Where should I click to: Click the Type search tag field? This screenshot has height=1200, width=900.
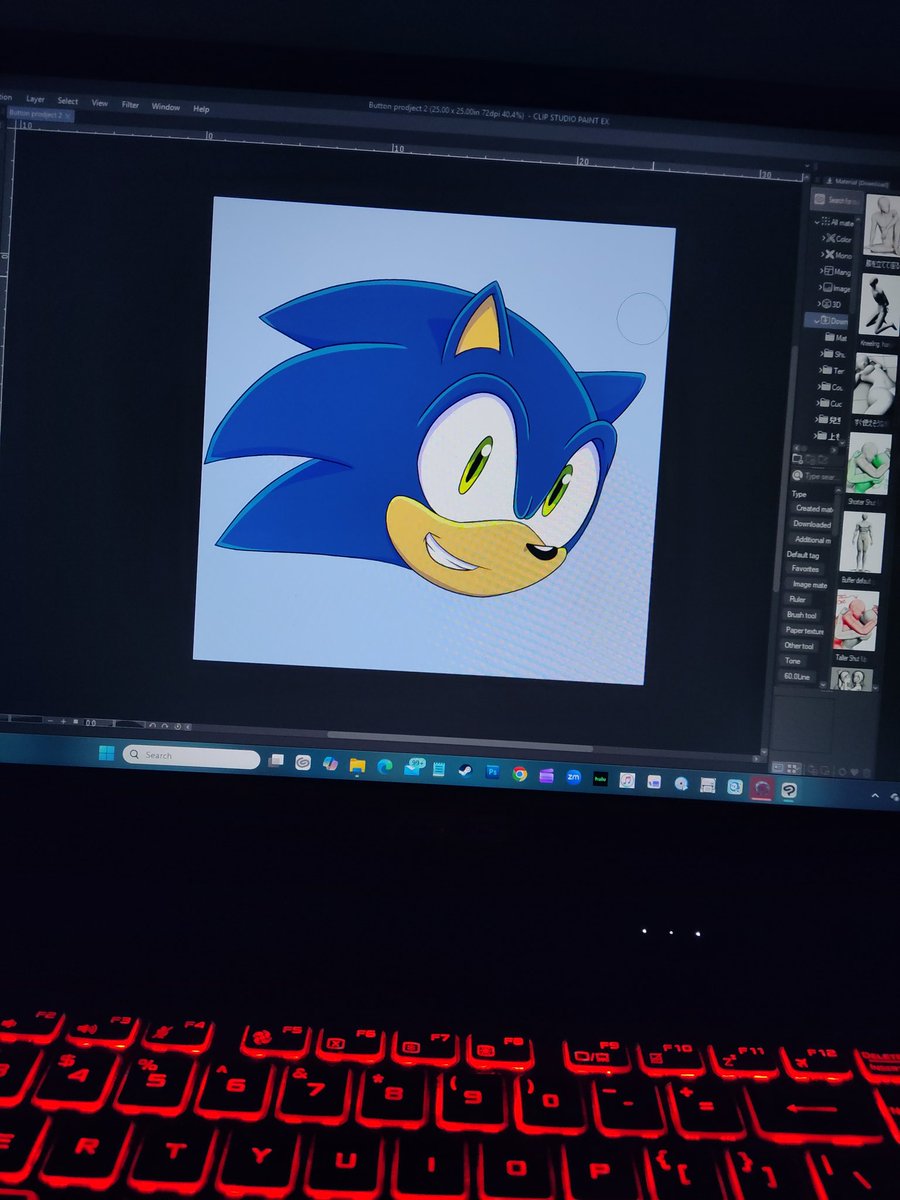pos(819,476)
